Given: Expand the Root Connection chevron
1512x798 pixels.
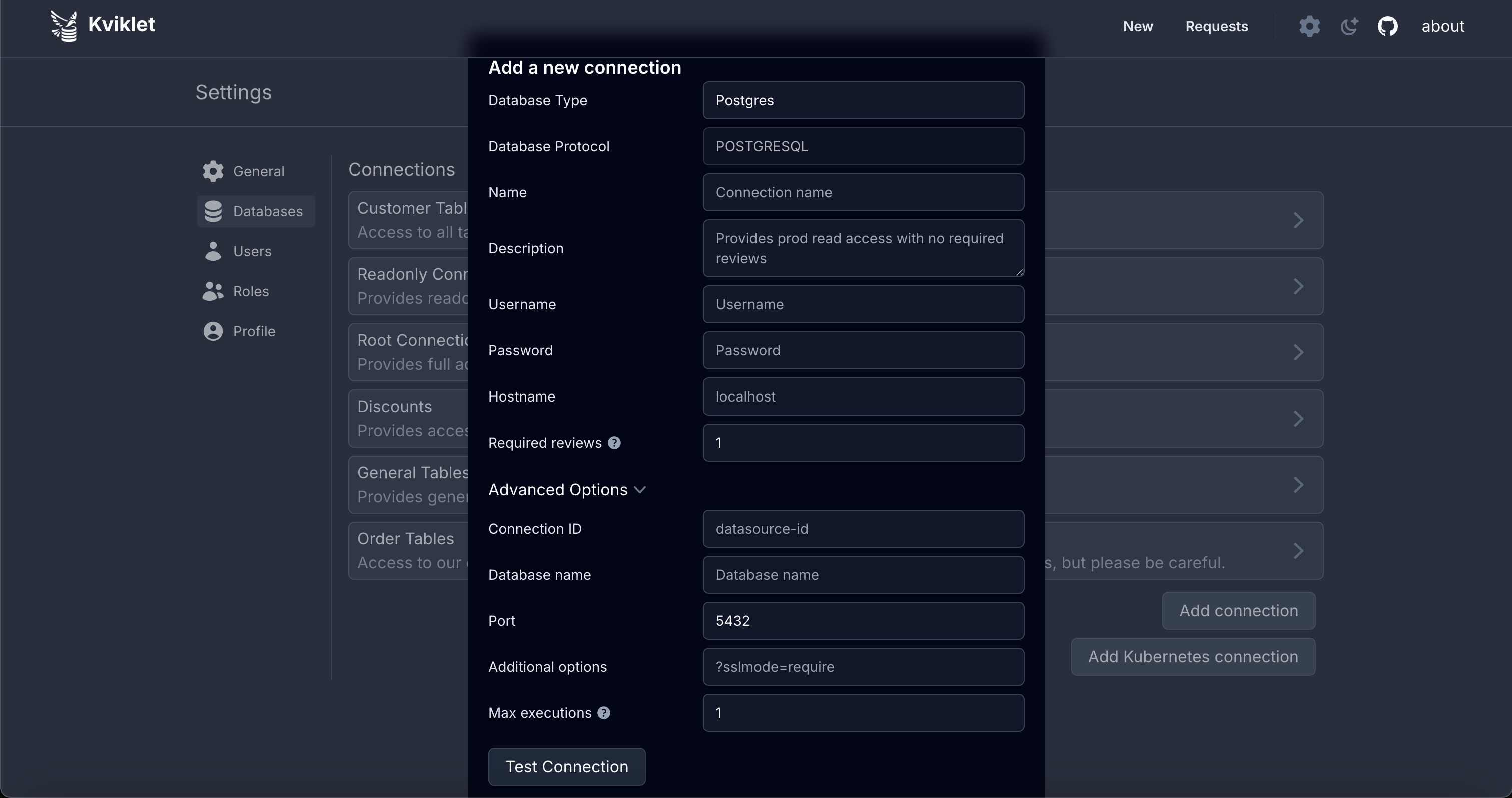Looking at the screenshot, I should tap(1298, 352).
